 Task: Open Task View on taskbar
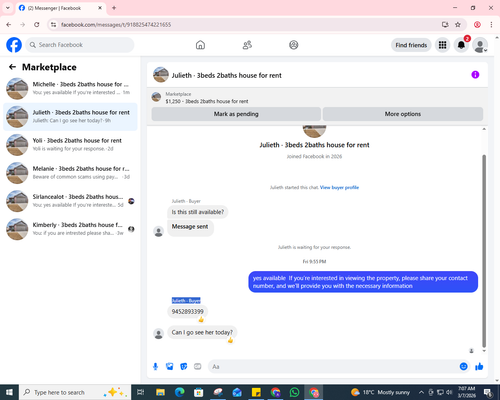tap(141, 392)
